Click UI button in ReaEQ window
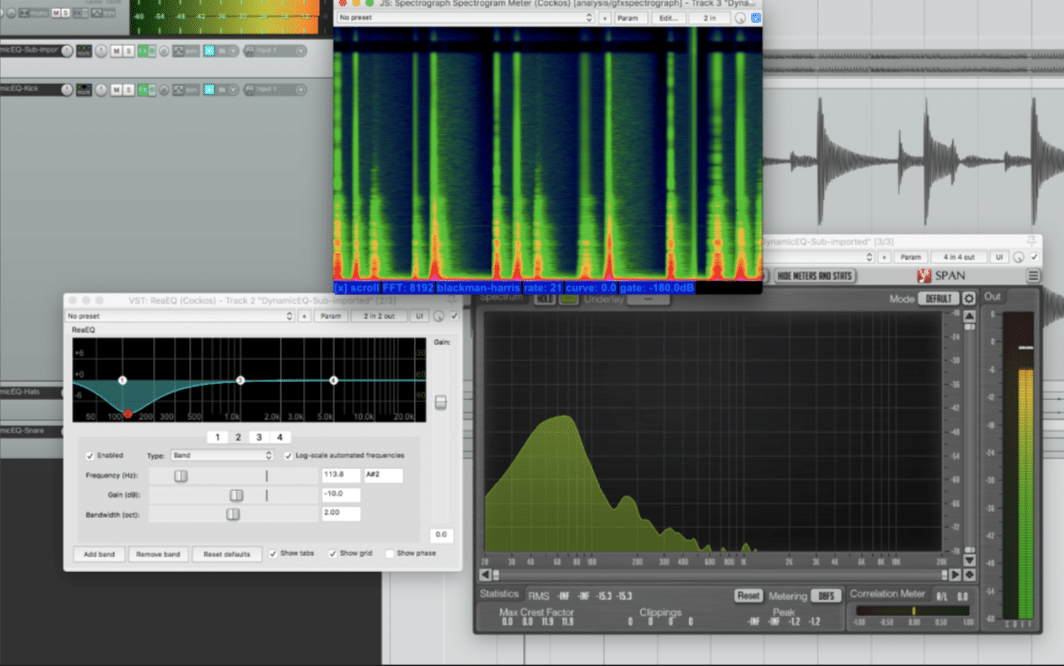Screen dimensions: 1064x666 (x=419, y=316)
